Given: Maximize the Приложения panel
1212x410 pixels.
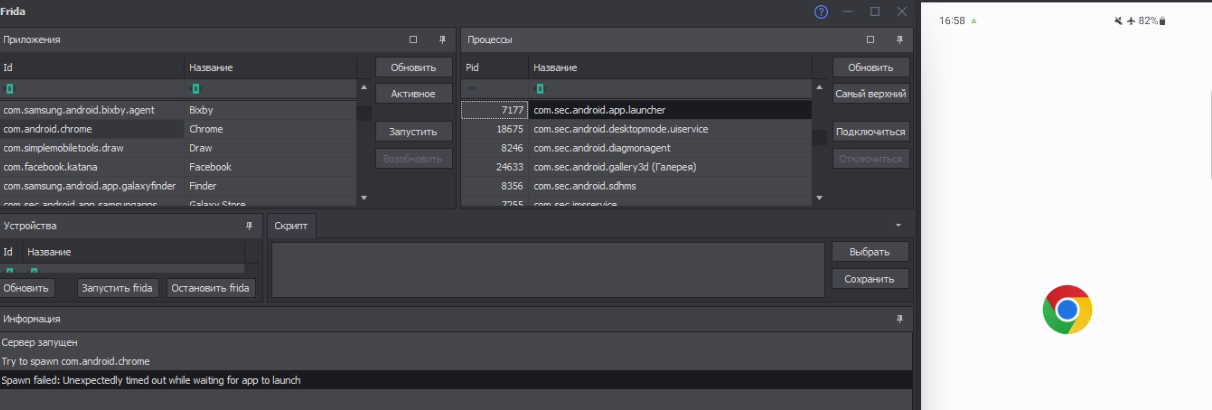Looking at the screenshot, I should 413,40.
